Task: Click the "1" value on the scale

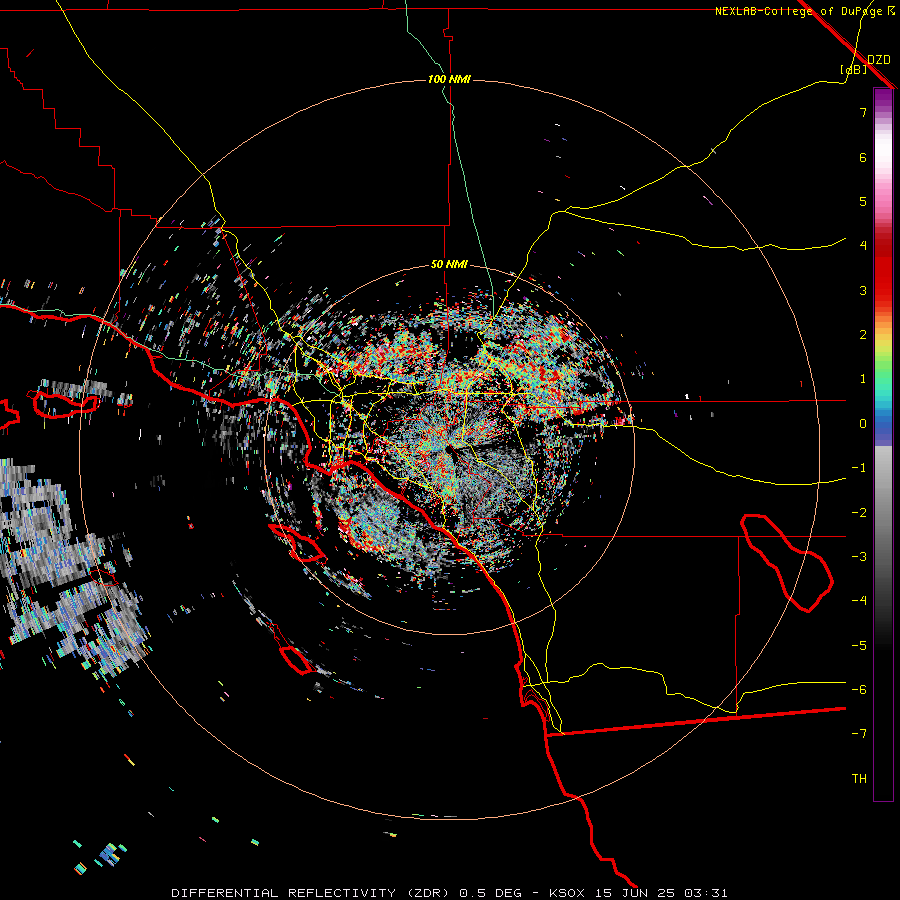Action: pos(863,379)
